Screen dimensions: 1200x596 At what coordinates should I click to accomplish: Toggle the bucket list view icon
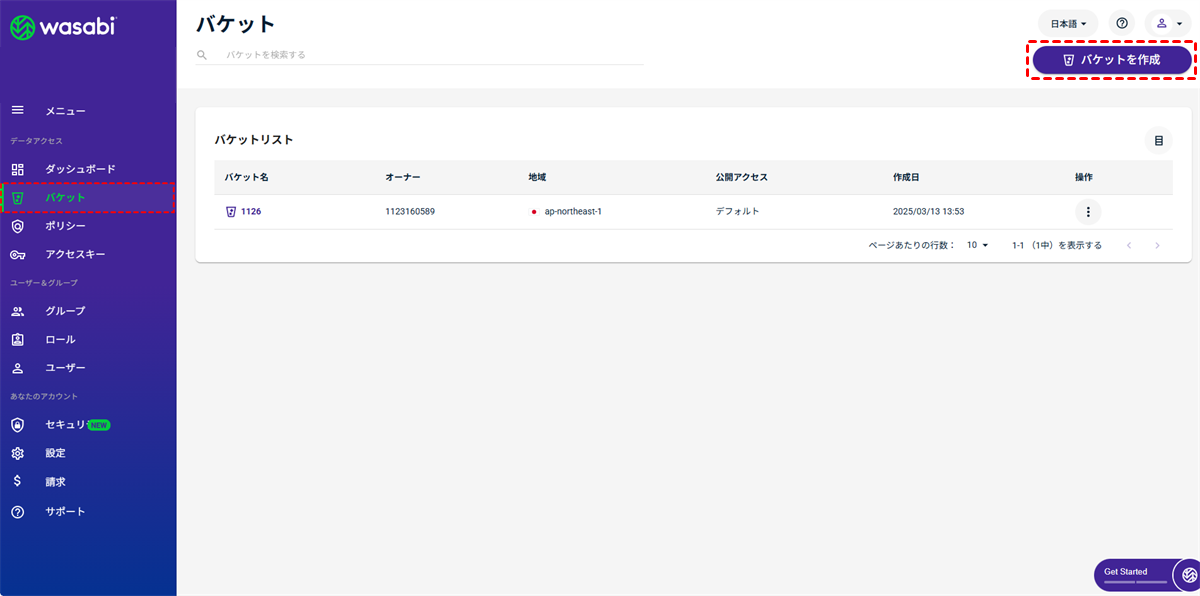[1159, 141]
